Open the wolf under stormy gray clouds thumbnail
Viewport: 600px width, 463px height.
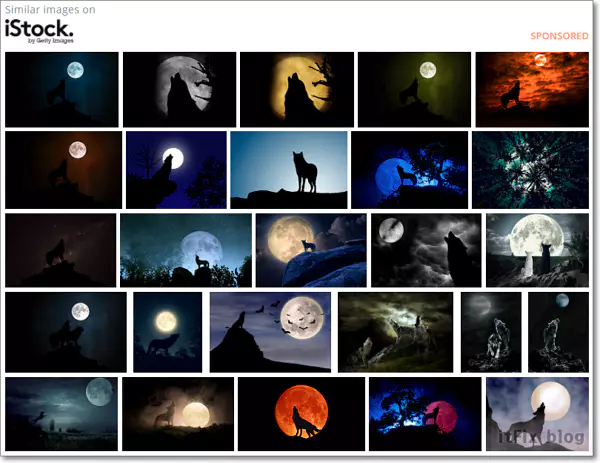pos(426,250)
